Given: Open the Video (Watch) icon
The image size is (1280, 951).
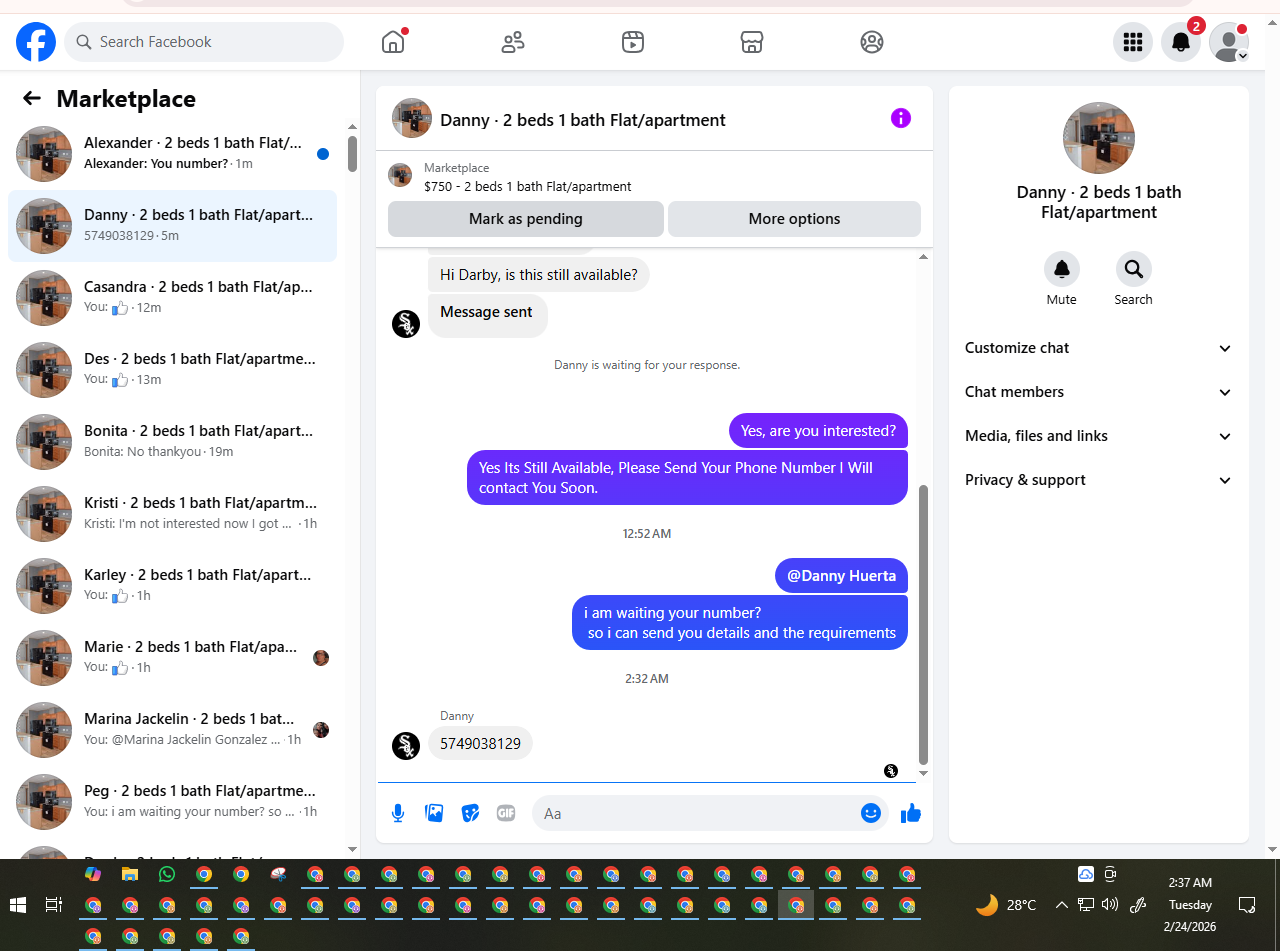Looking at the screenshot, I should 632,42.
